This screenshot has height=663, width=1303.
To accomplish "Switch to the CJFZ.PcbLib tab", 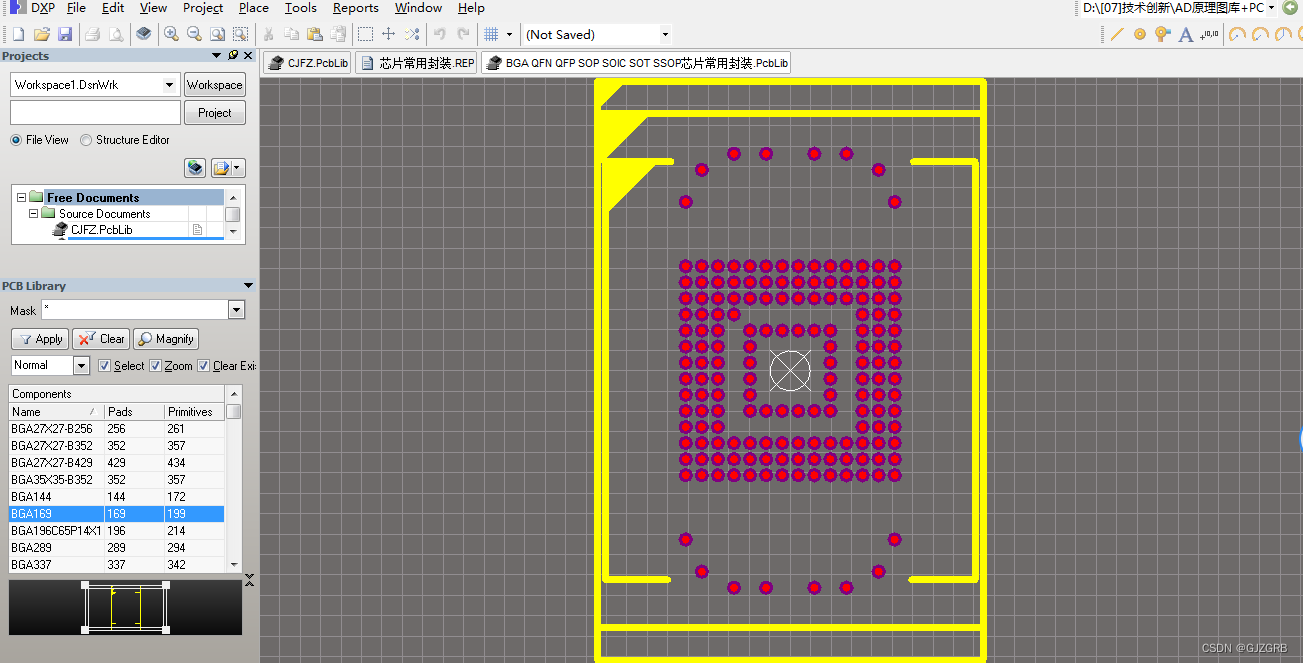I will click(309, 63).
